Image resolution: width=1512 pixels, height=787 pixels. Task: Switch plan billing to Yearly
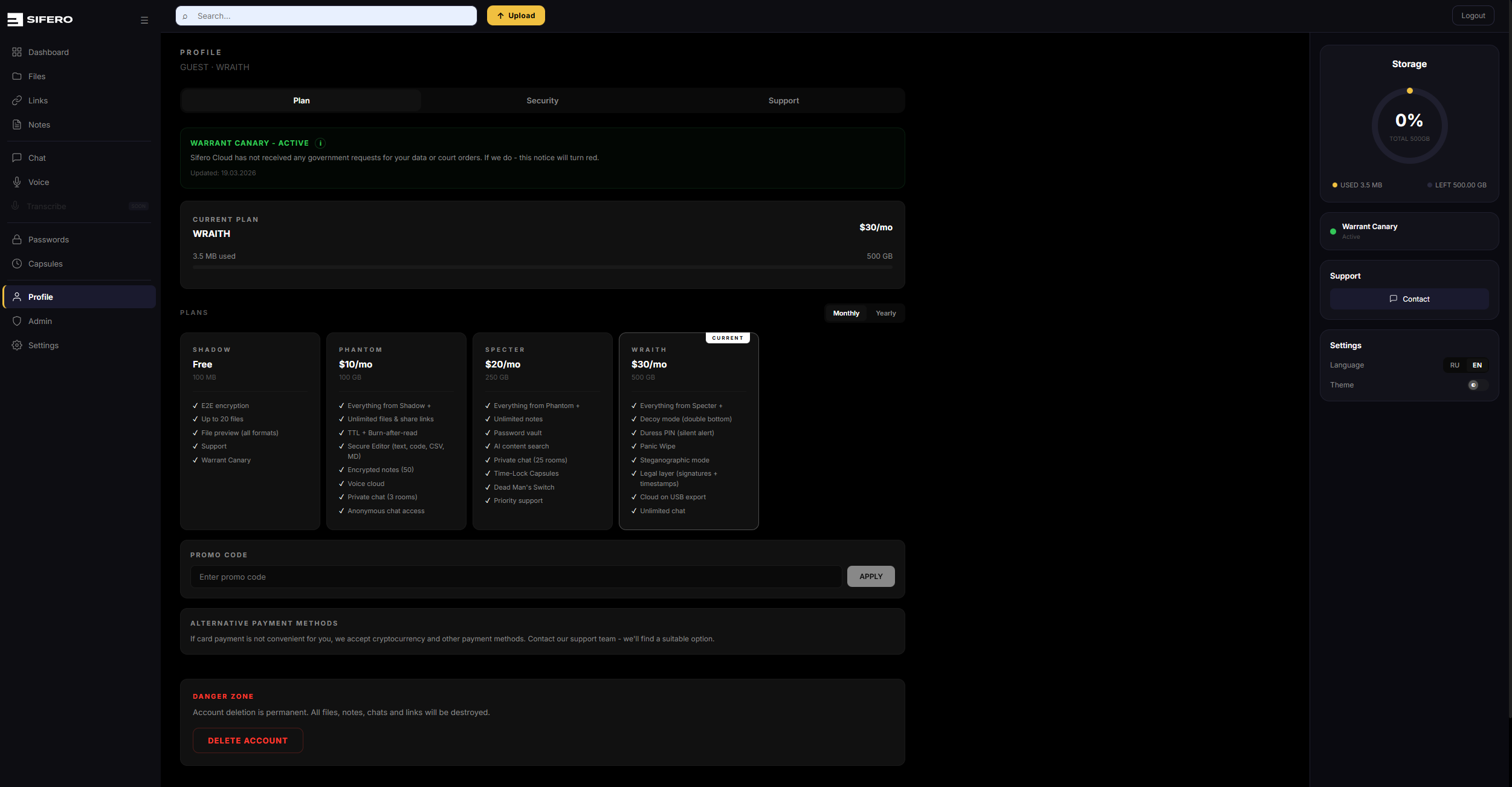tap(885, 313)
